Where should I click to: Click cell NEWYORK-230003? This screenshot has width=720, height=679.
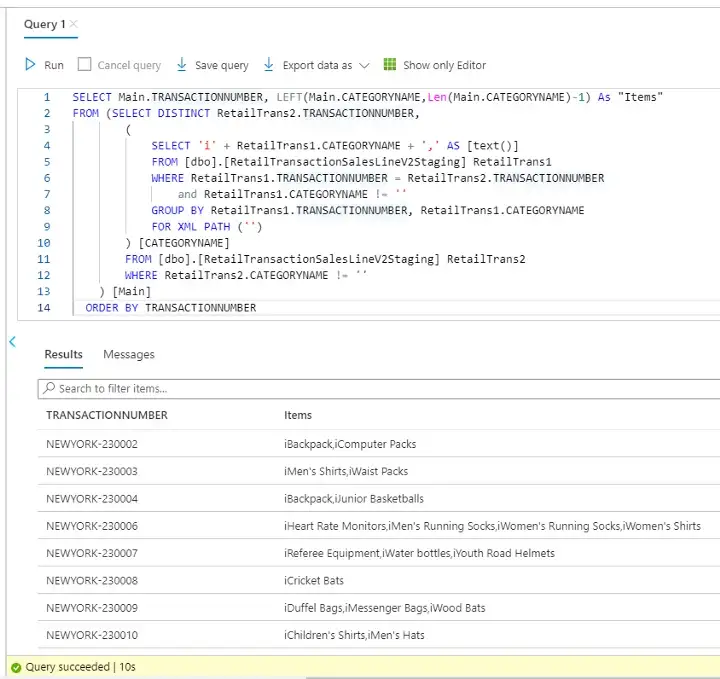[x=92, y=471]
